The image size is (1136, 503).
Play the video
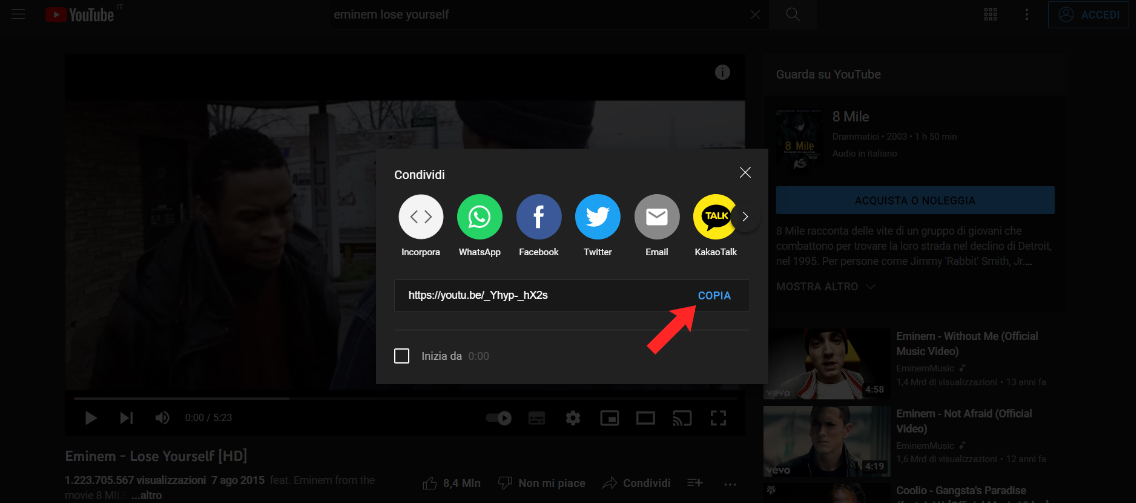coord(91,417)
